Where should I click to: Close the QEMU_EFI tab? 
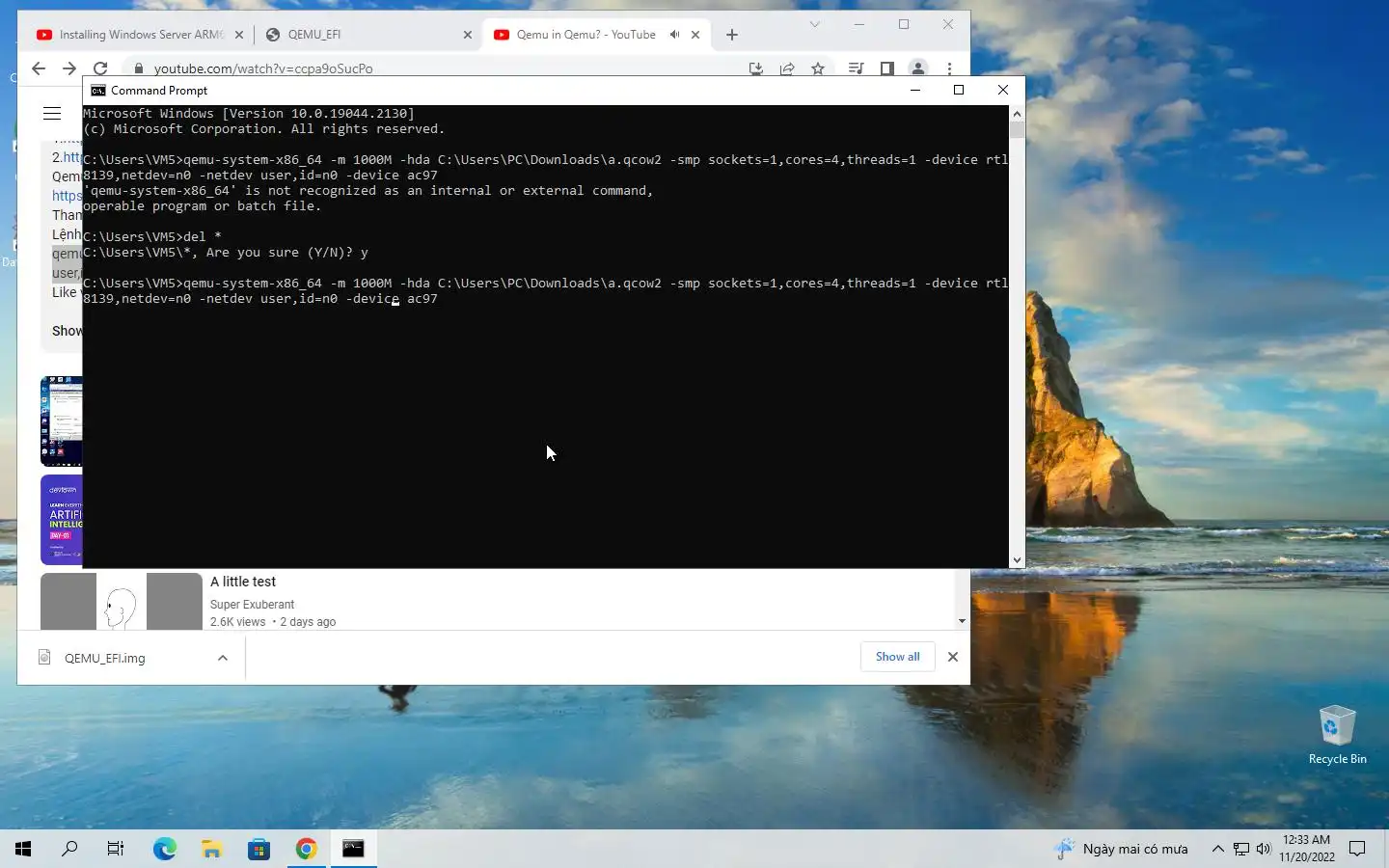click(468, 35)
